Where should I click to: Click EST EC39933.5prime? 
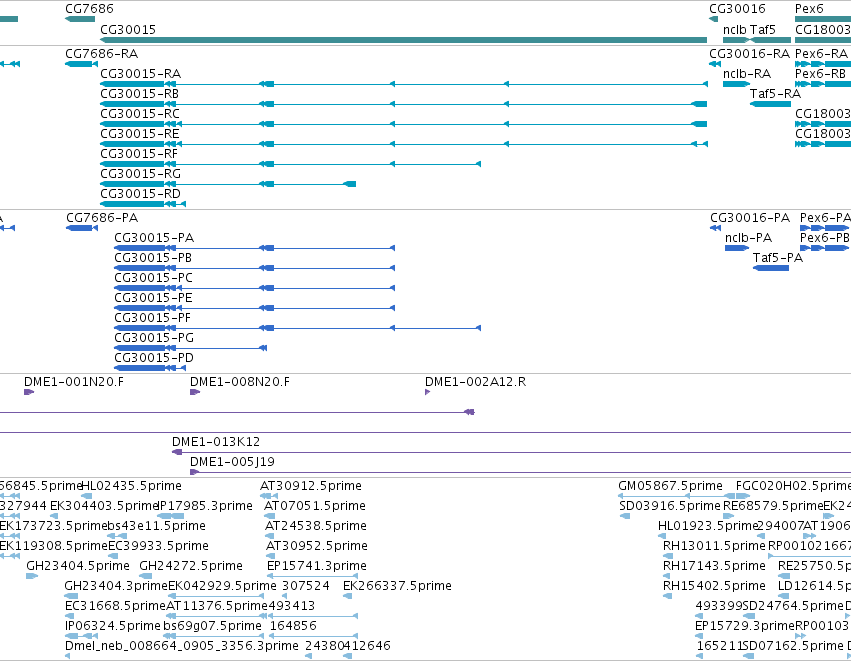click(158, 546)
